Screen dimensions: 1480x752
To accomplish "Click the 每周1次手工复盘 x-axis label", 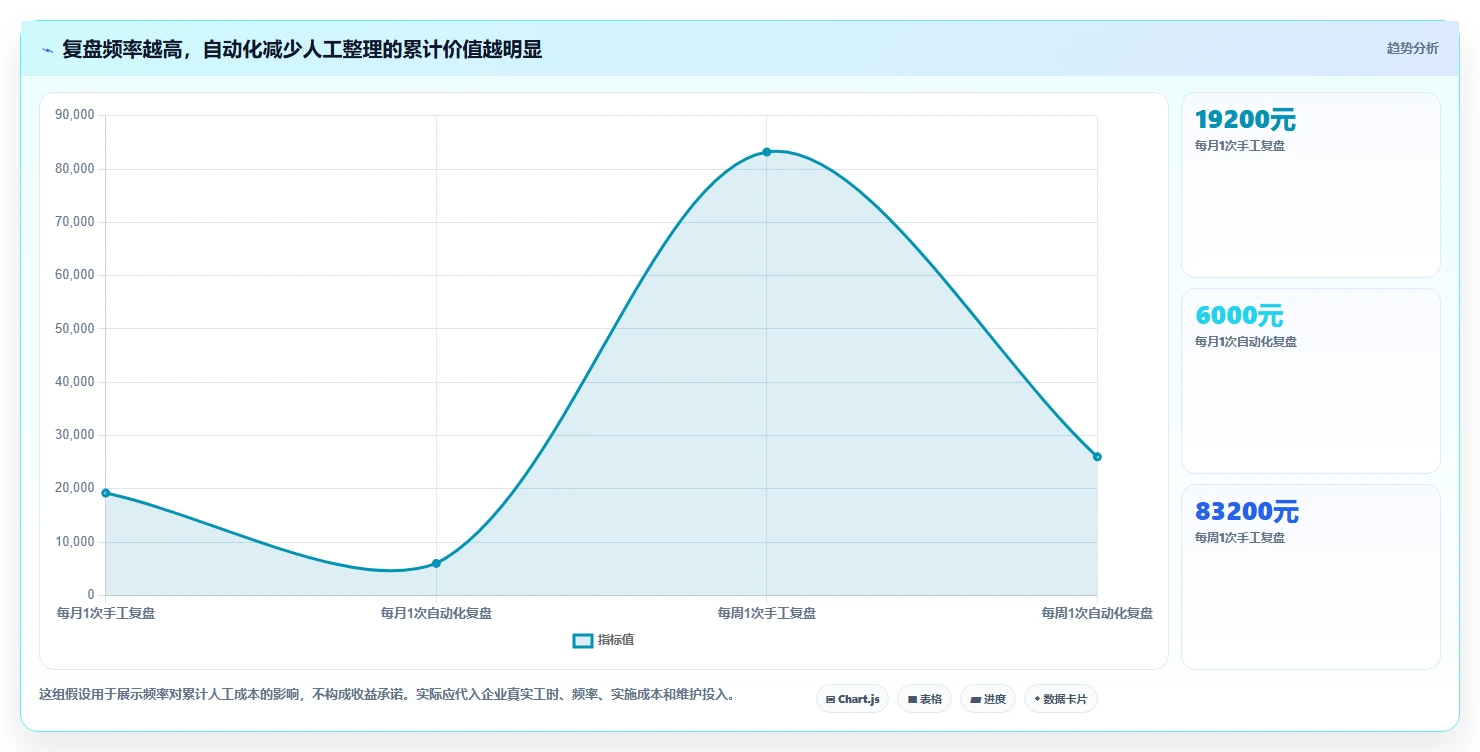I will click(x=767, y=614).
